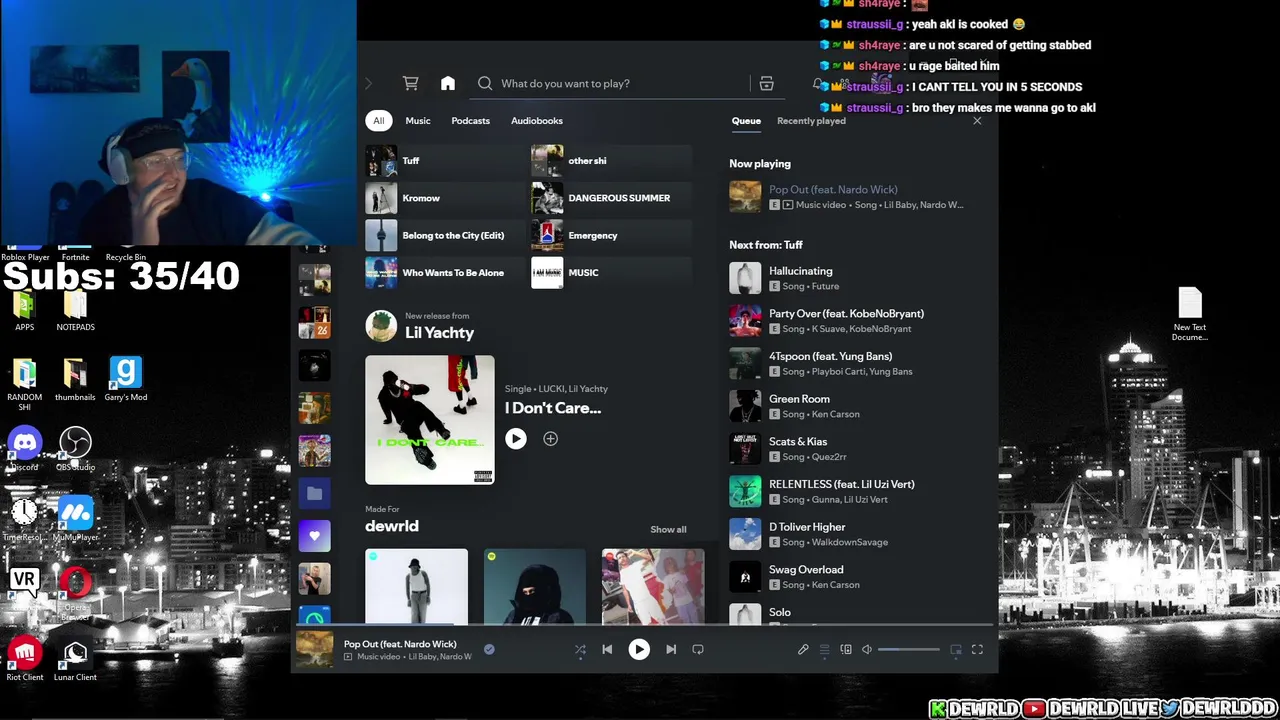Open Discord desktop shortcut
This screenshot has height=720, width=1280.
coord(25,448)
